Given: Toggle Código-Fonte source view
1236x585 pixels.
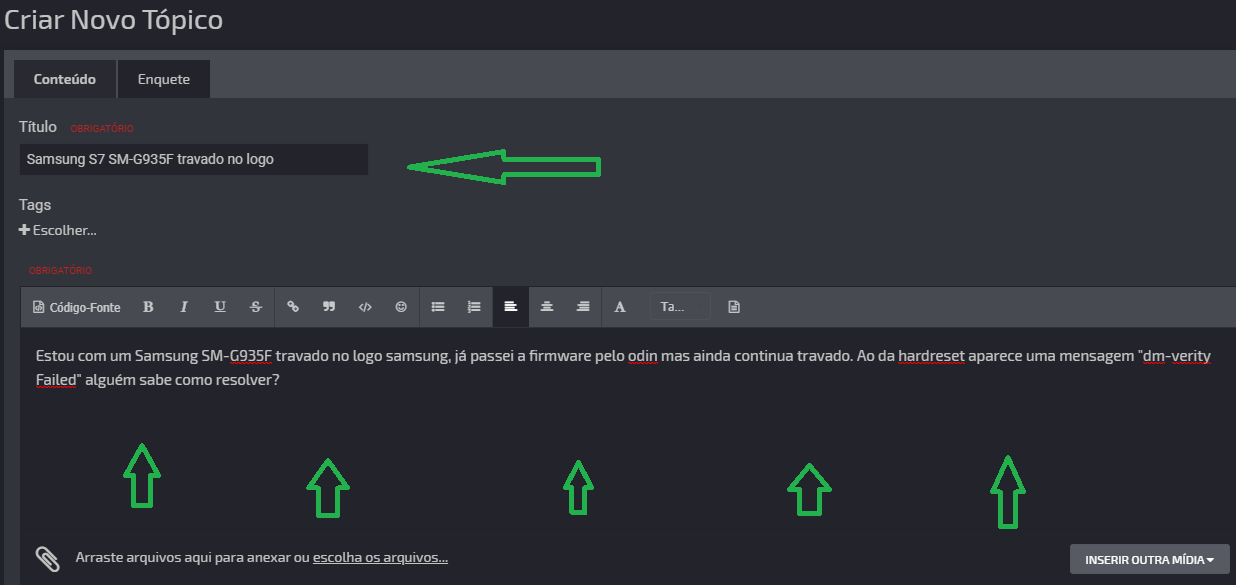Looking at the screenshot, I should click(x=77, y=307).
